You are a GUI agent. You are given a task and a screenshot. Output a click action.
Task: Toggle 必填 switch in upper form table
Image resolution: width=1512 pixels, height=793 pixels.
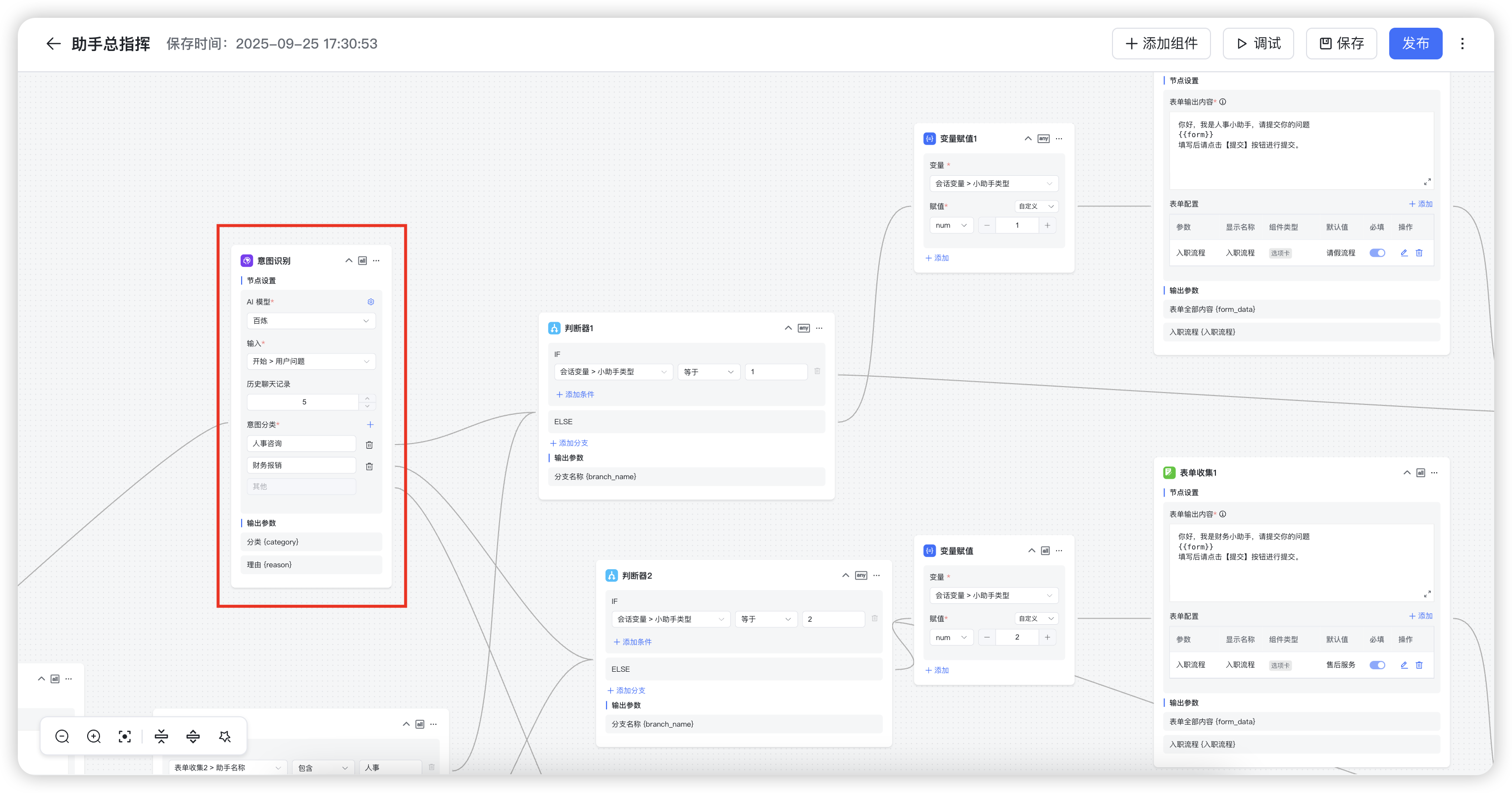coord(1377,253)
